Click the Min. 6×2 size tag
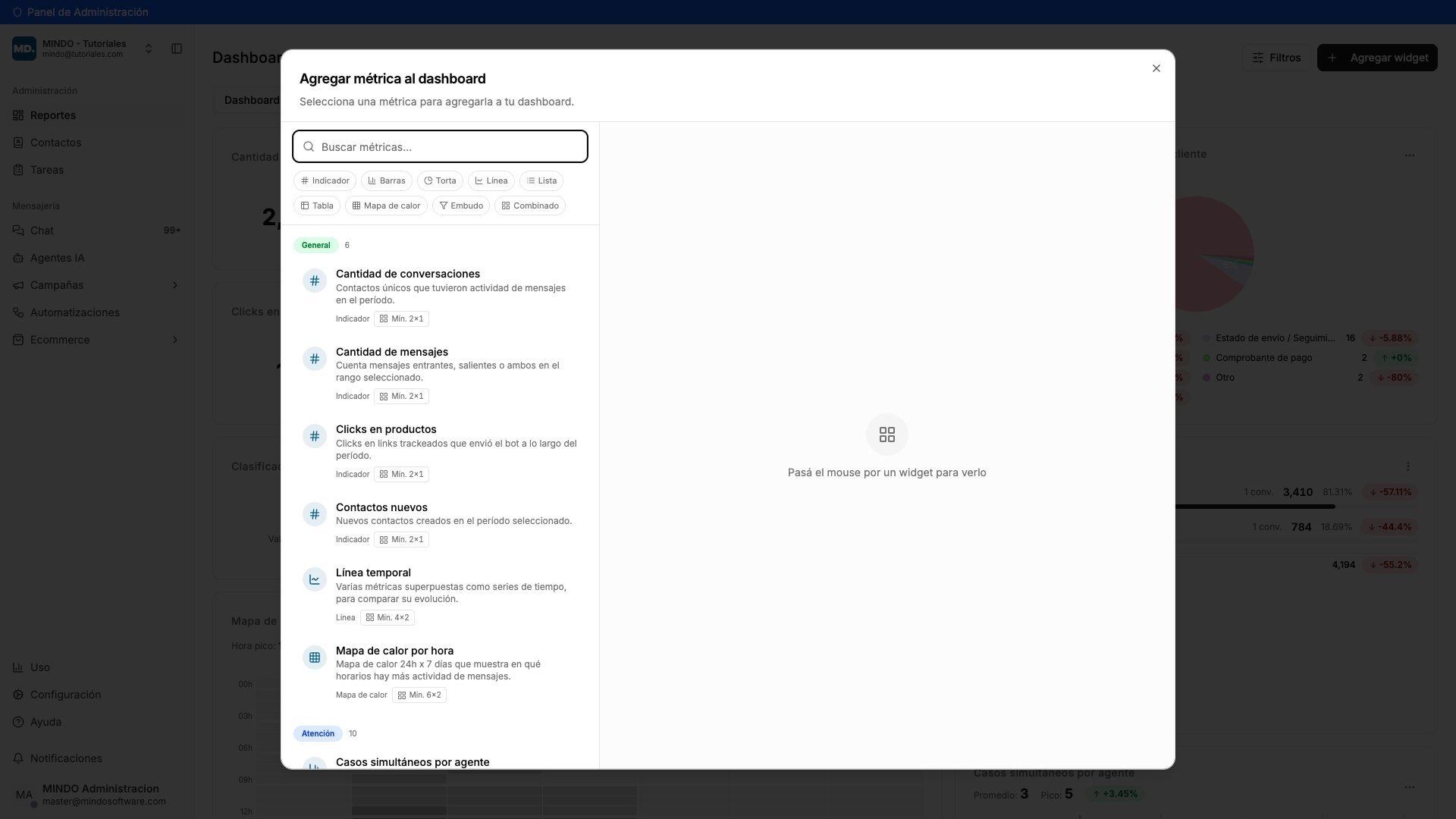 [419, 695]
